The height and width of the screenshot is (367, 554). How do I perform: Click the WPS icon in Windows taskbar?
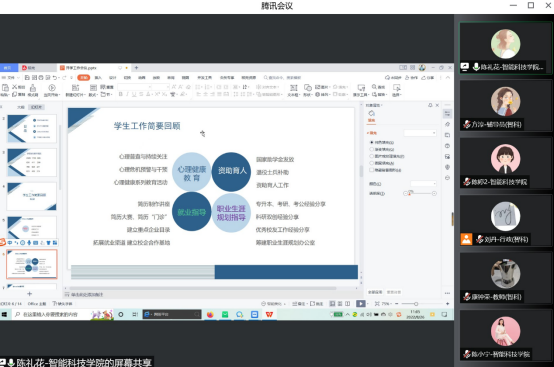pyautogui.click(x=269, y=314)
